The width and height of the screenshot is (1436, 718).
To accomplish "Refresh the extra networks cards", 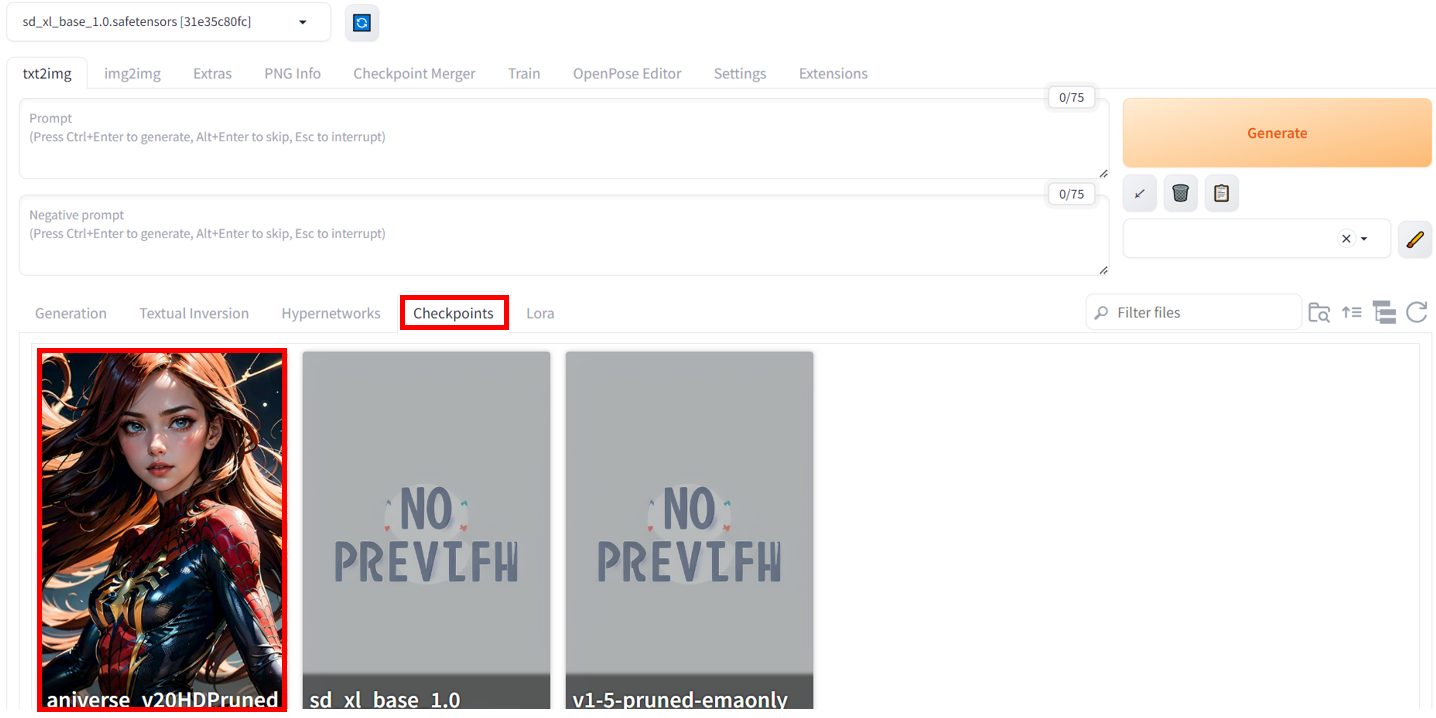I will pyautogui.click(x=1416, y=313).
